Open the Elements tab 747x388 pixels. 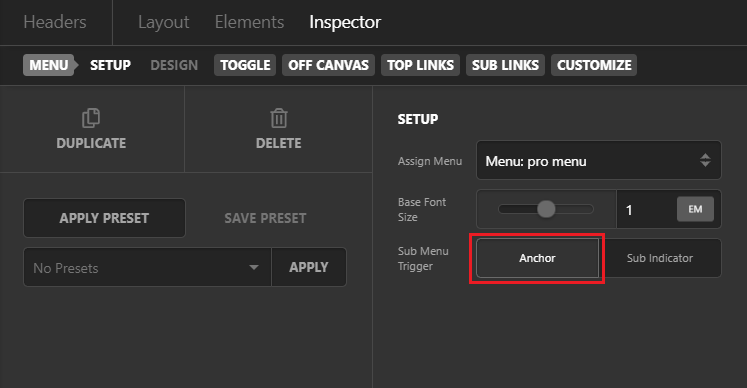249,22
